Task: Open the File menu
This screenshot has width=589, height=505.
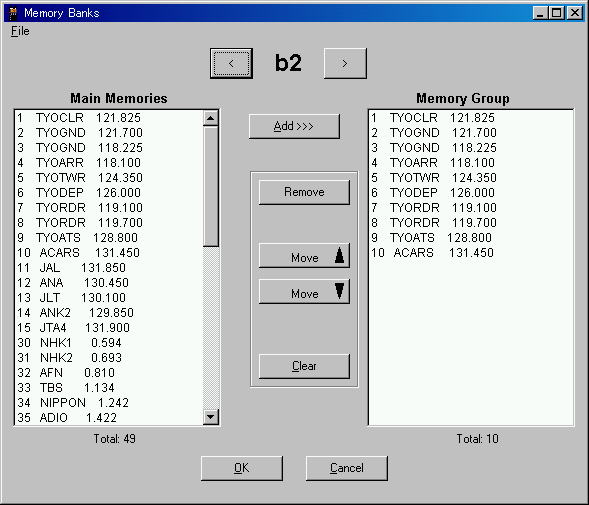Action: click(20, 31)
